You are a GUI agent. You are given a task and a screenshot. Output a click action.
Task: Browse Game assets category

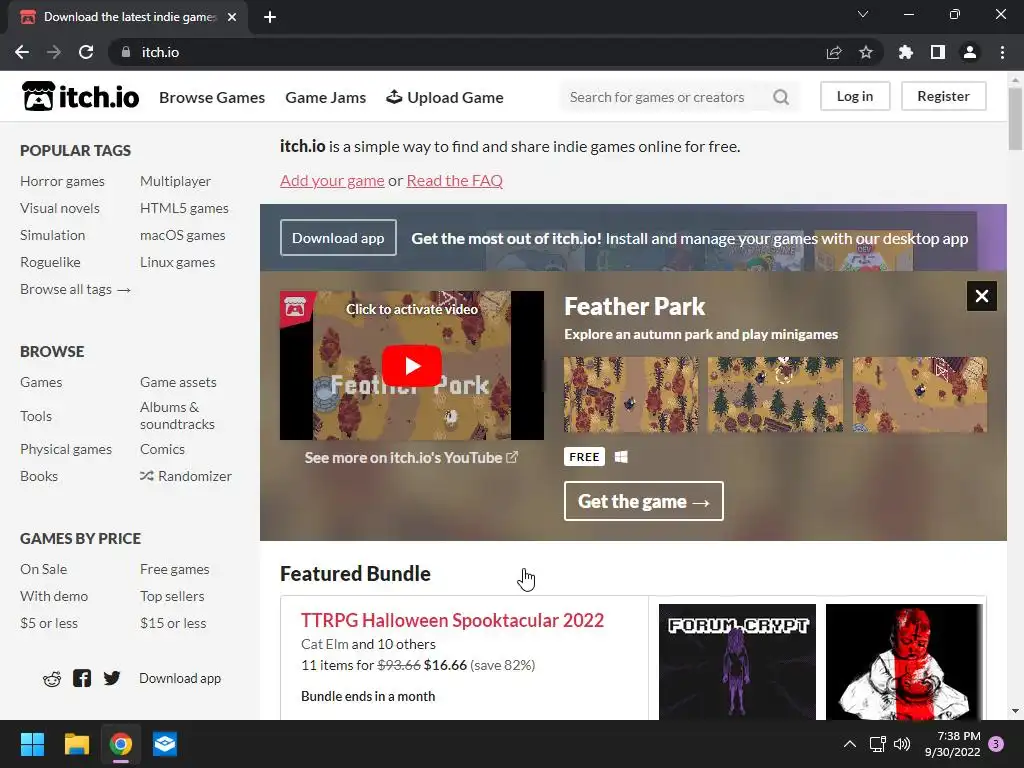178,382
